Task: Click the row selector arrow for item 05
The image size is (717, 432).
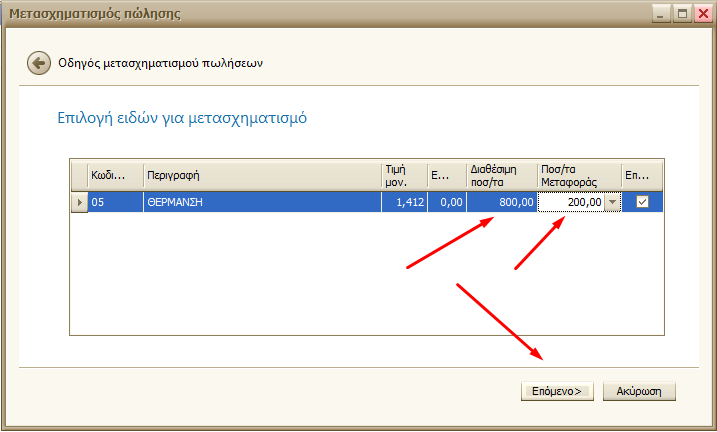Action: point(79,202)
